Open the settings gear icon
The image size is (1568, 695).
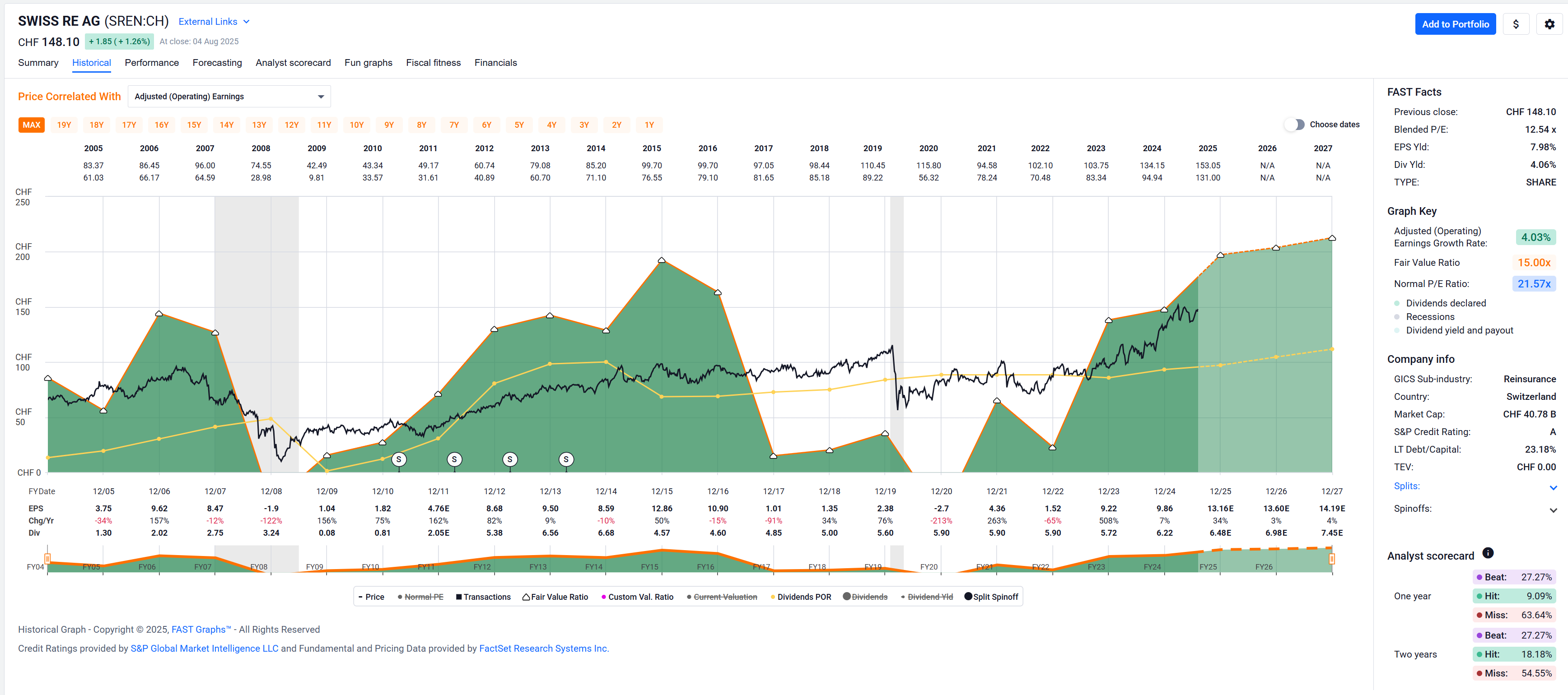[1549, 24]
